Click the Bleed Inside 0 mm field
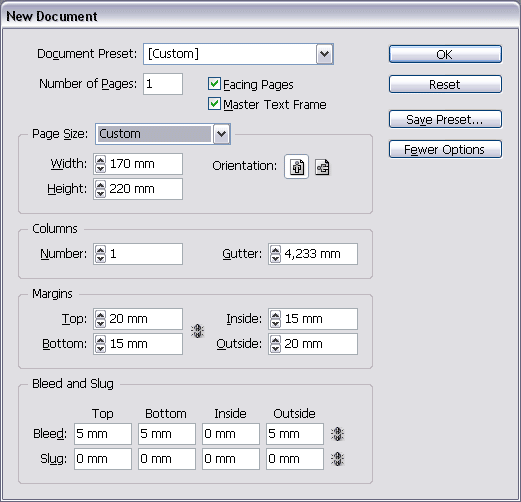The height and width of the screenshot is (502, 521). coord(231,434)
